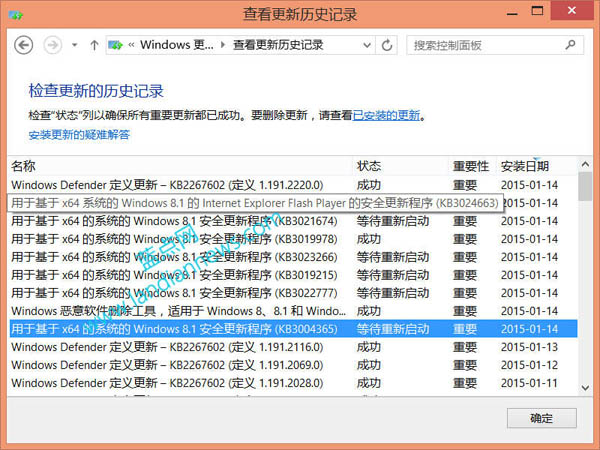Go back with the Back arrow button
This screenshot has height=450, width=600.
click(23, 45)
